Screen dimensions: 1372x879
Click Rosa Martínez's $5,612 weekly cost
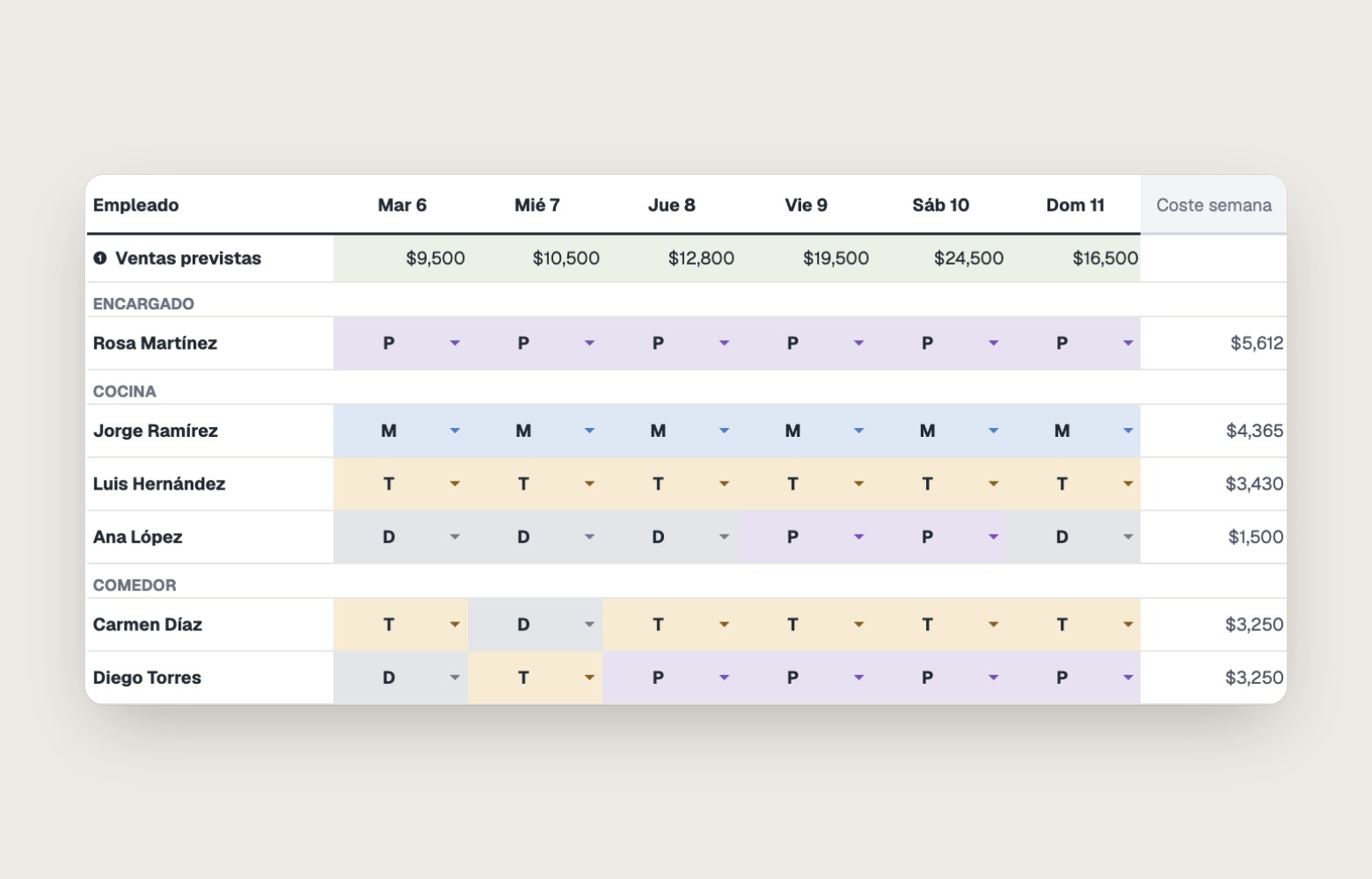point(1257,343)
